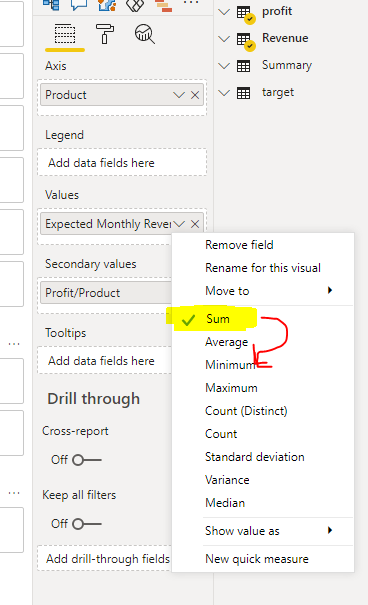
Task: Open Expected Monthly Revenue dropdown chevron
Action: click(179, 224)
